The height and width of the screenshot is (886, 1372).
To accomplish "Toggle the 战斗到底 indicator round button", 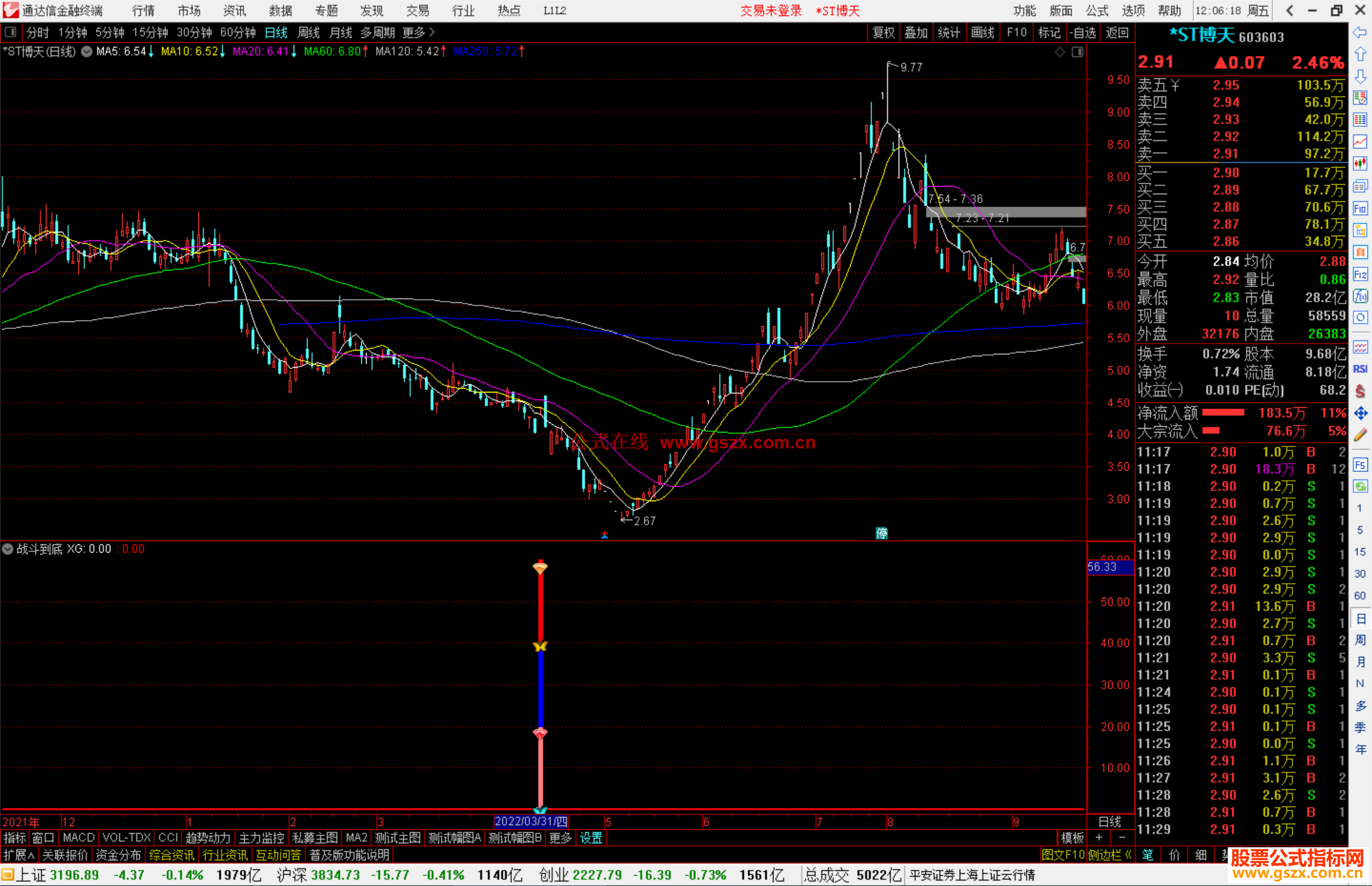I will pos(8,549).
